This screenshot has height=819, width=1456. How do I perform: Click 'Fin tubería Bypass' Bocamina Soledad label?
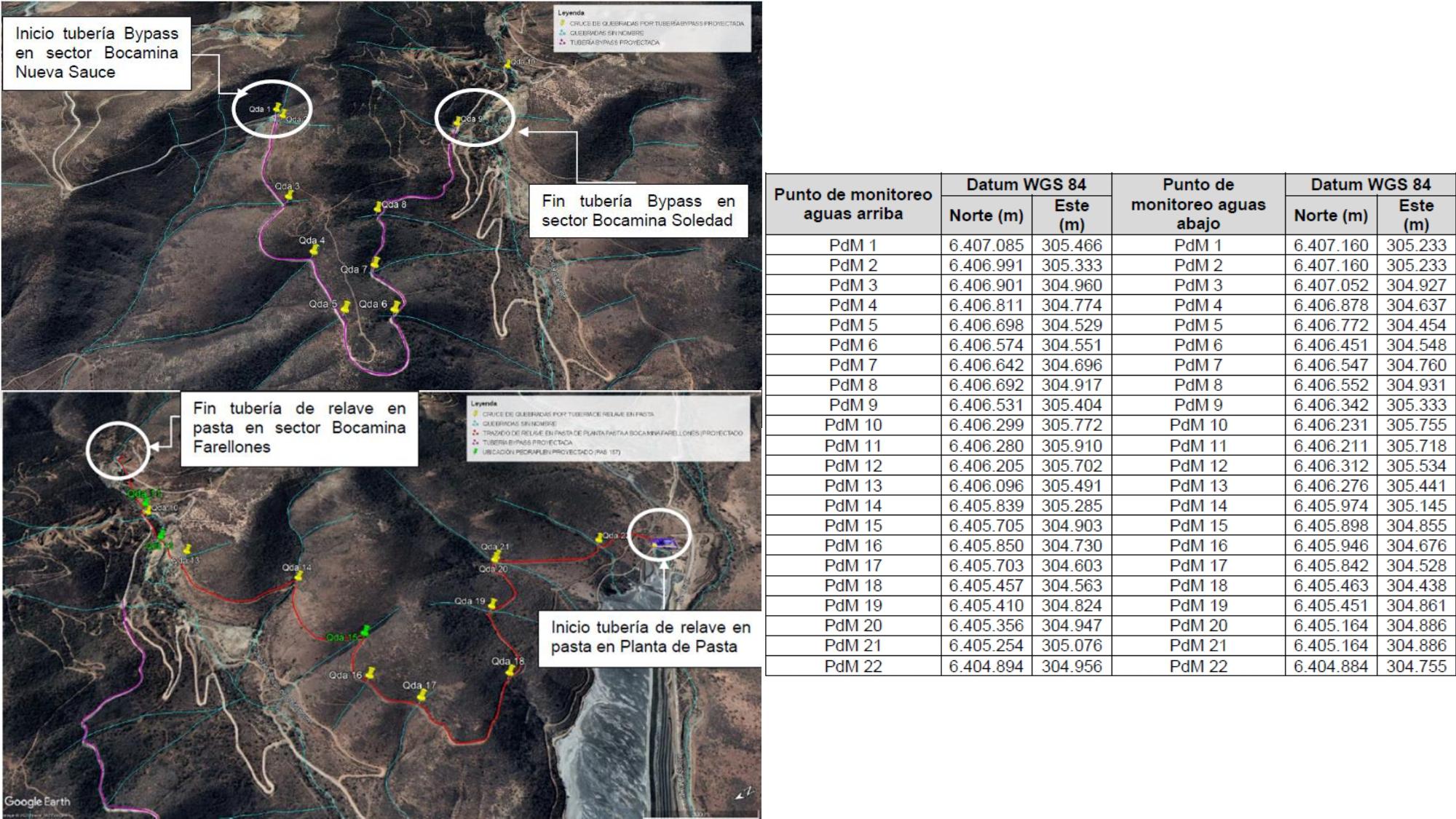[638, 210]
